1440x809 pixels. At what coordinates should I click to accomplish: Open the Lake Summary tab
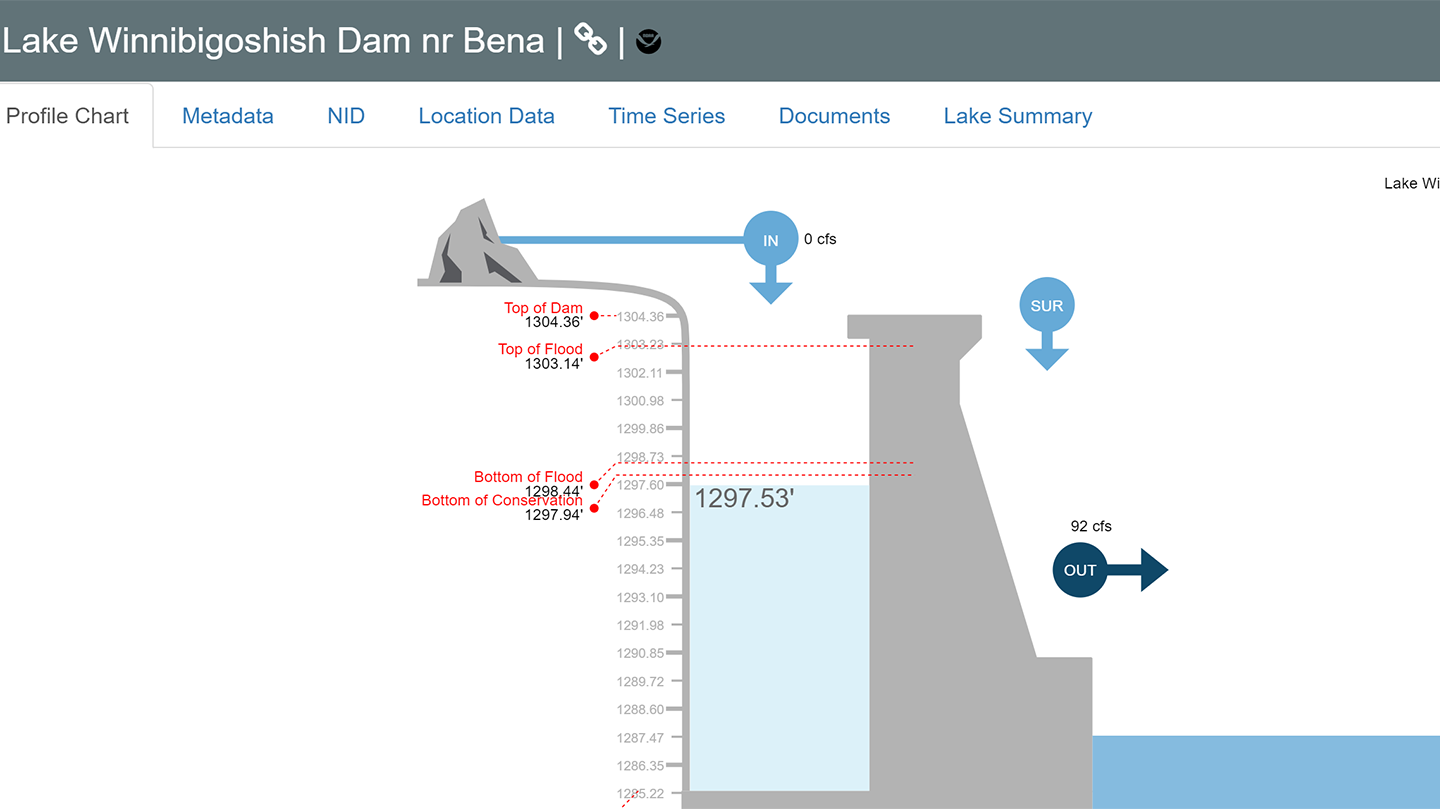click(x=1017, y=116)
